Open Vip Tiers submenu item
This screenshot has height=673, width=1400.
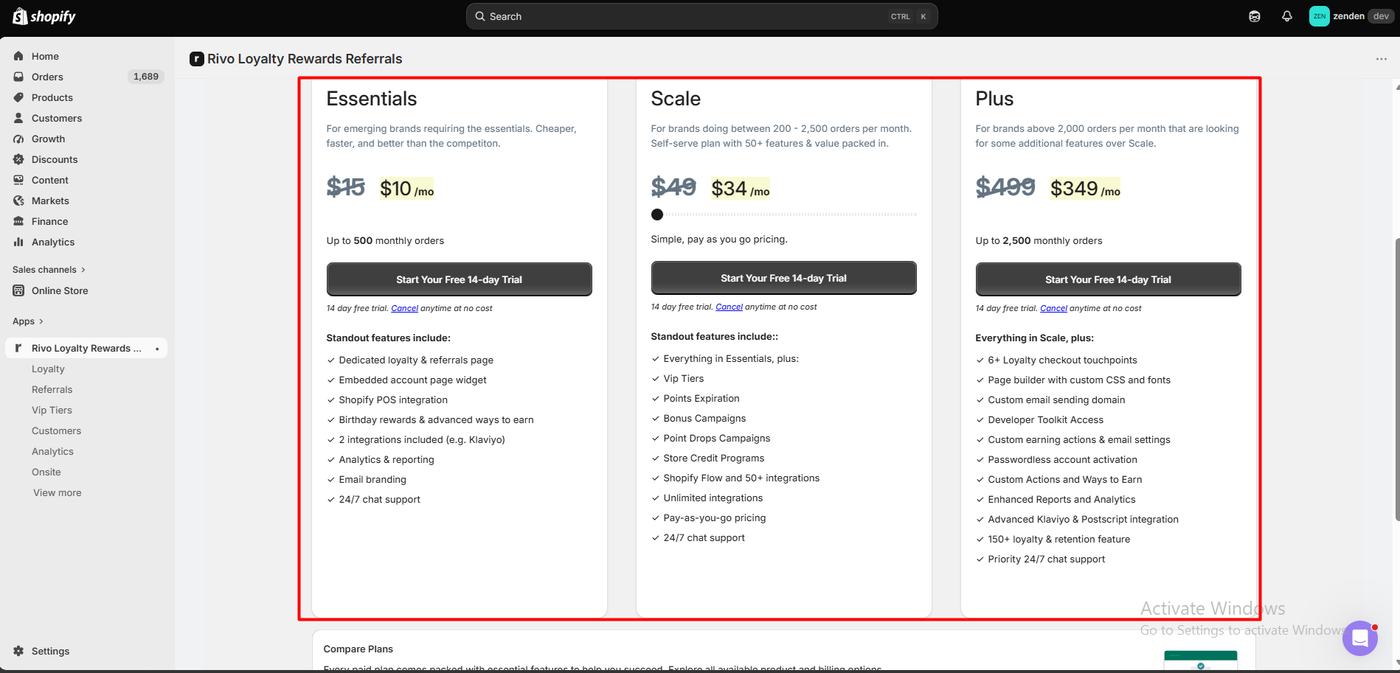click(x=52, y=410)
